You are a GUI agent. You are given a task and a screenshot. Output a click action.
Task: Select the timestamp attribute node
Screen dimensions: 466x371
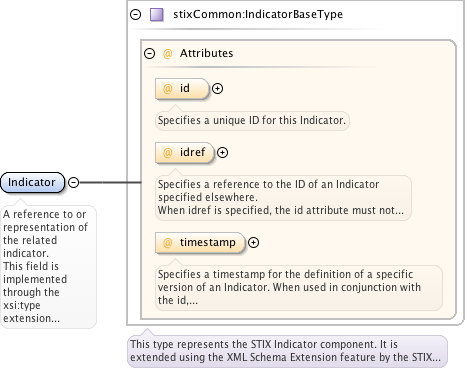point(200,243)
